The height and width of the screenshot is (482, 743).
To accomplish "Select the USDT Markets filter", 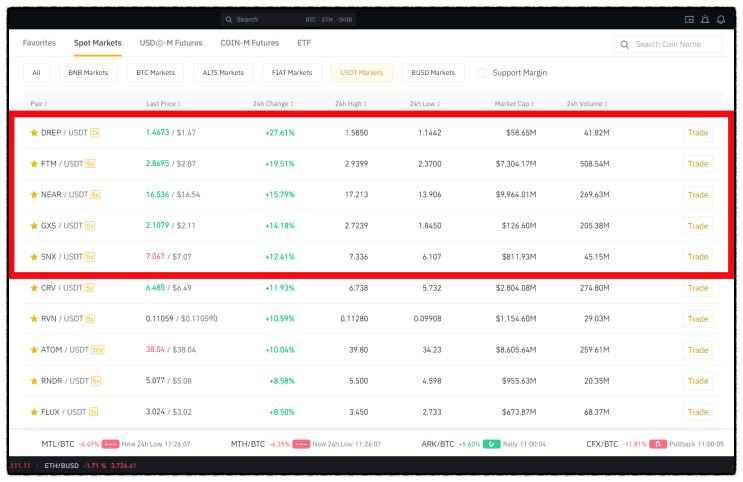I will (x=362, y=73).
